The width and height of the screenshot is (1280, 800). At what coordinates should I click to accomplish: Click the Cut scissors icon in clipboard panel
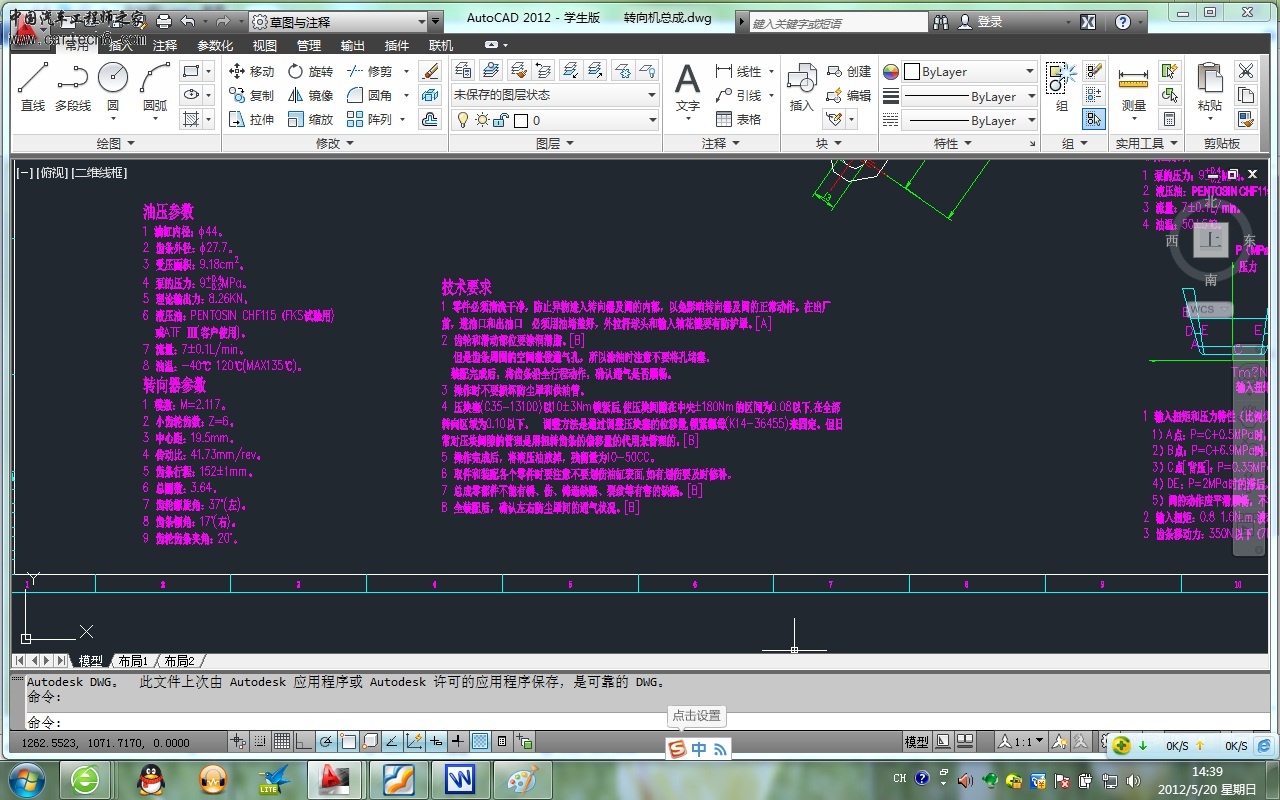[1245, 71]
